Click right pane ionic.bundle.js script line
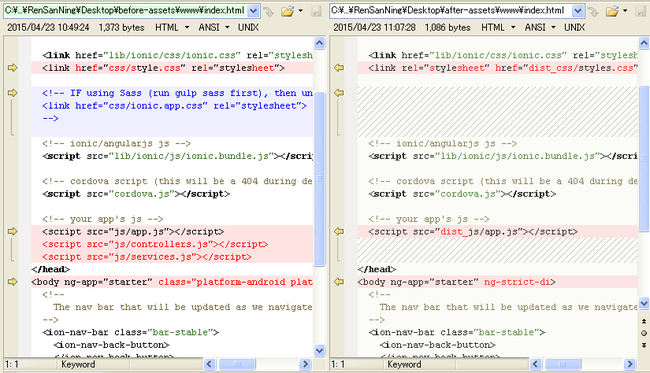 click(502, 156)
